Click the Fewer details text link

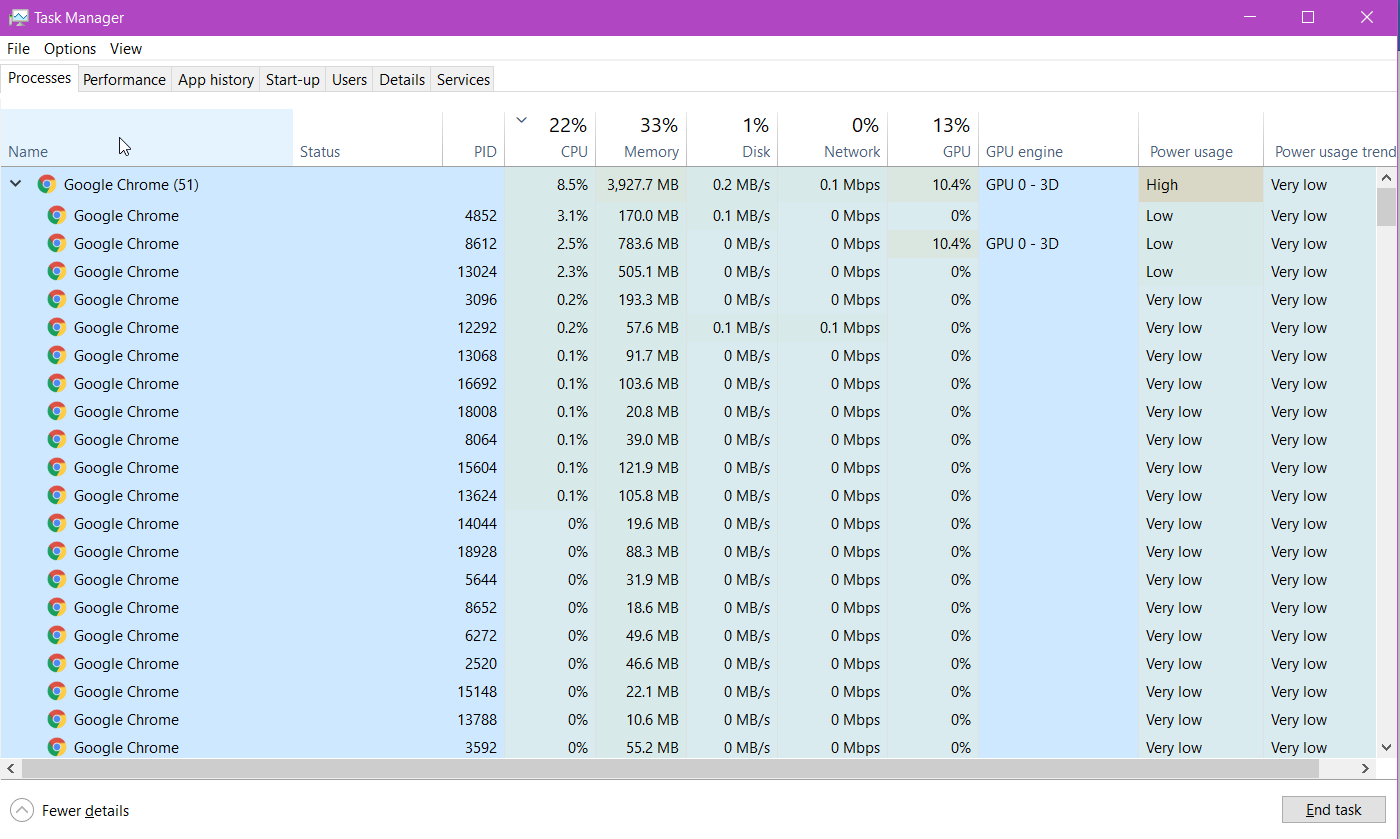[x=85, y=811]
